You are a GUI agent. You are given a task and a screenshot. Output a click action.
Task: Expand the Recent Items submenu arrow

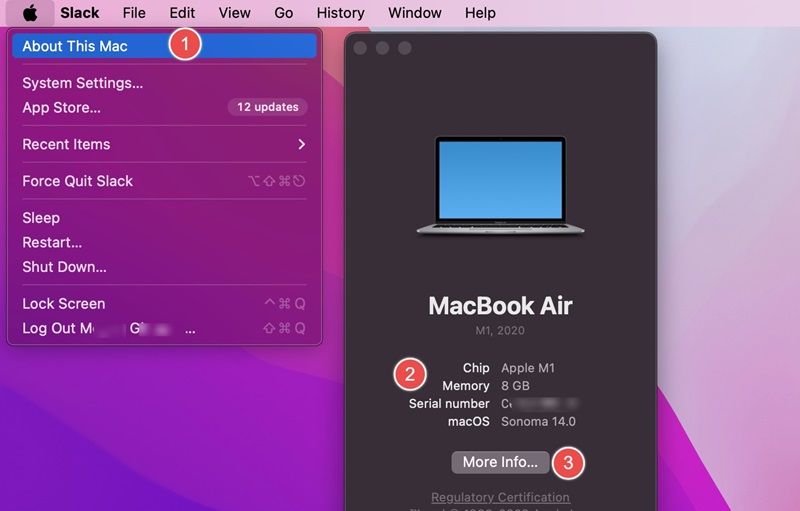tap(302, 144)
